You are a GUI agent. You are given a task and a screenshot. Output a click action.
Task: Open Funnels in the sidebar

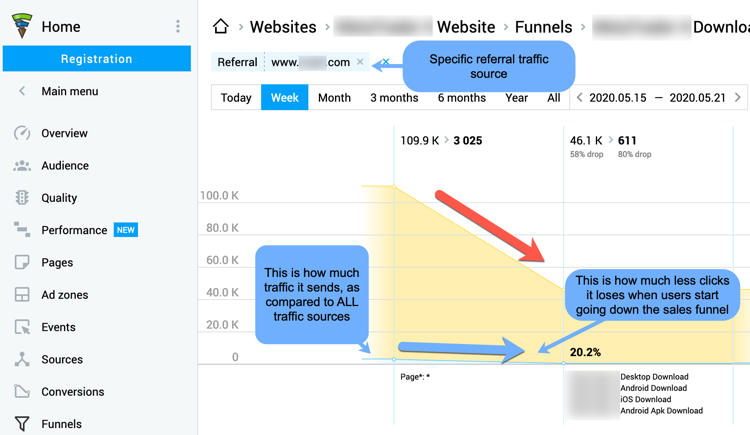click(62, 424)
